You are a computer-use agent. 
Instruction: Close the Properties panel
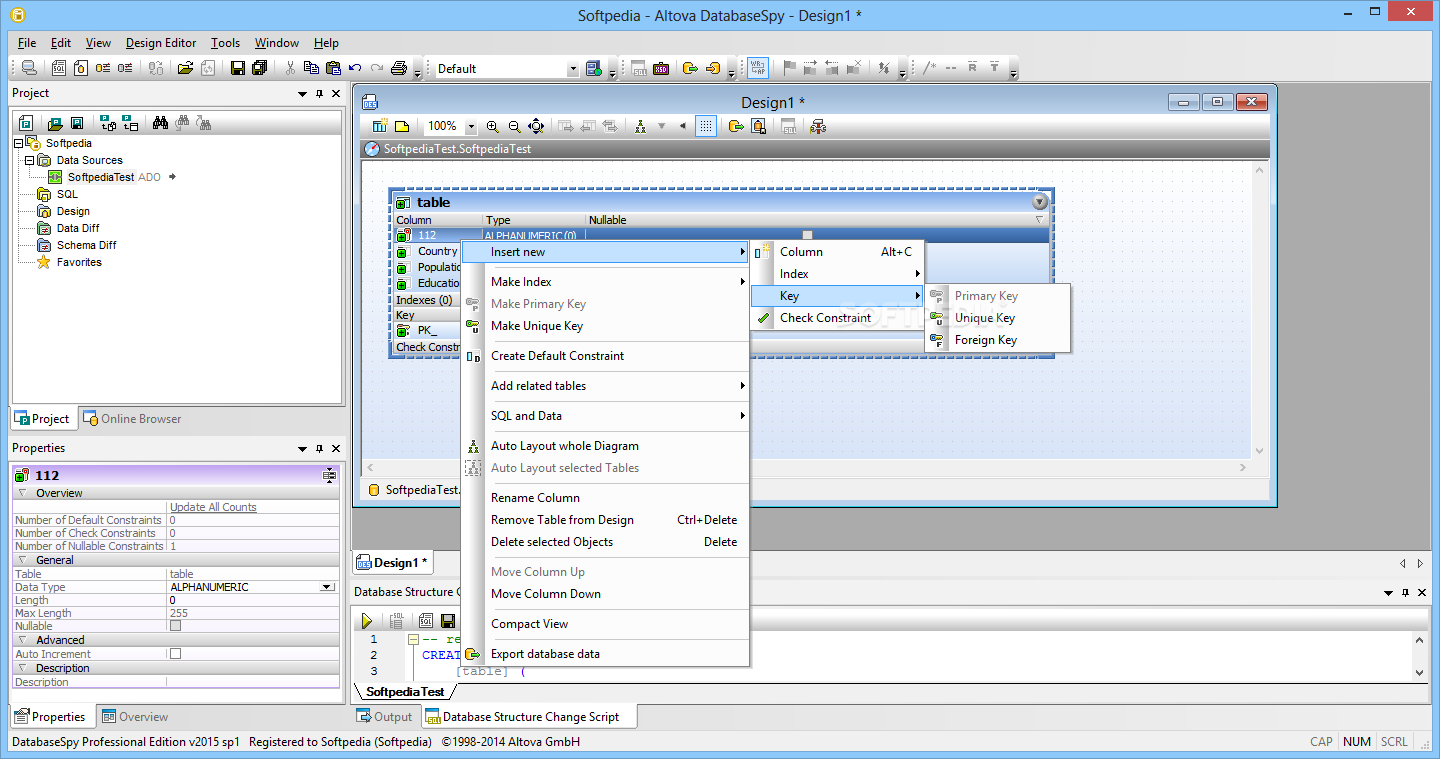coord(336,449)
